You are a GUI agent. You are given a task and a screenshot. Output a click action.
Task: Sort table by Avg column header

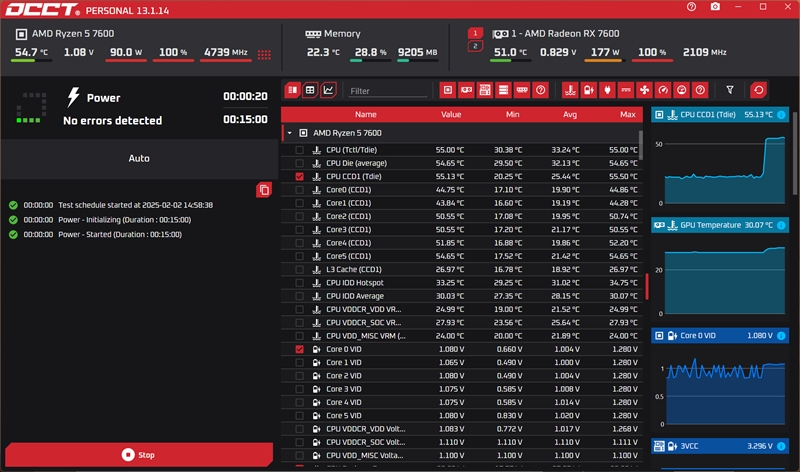pos(570,114)
